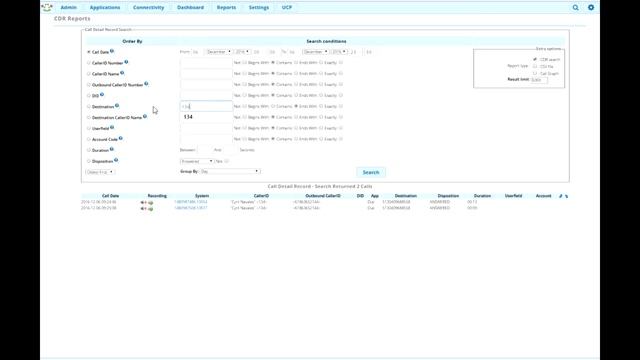
Task: Show help tooltip for Account Code
Action: click(121, 138)
